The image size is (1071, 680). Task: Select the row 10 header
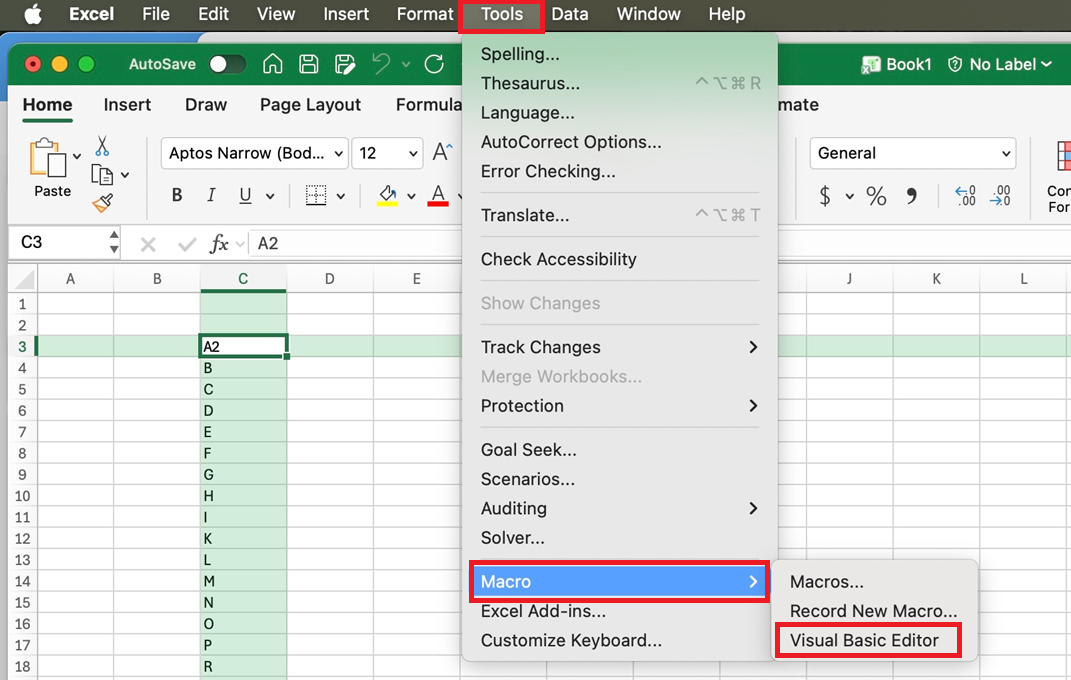23,496
